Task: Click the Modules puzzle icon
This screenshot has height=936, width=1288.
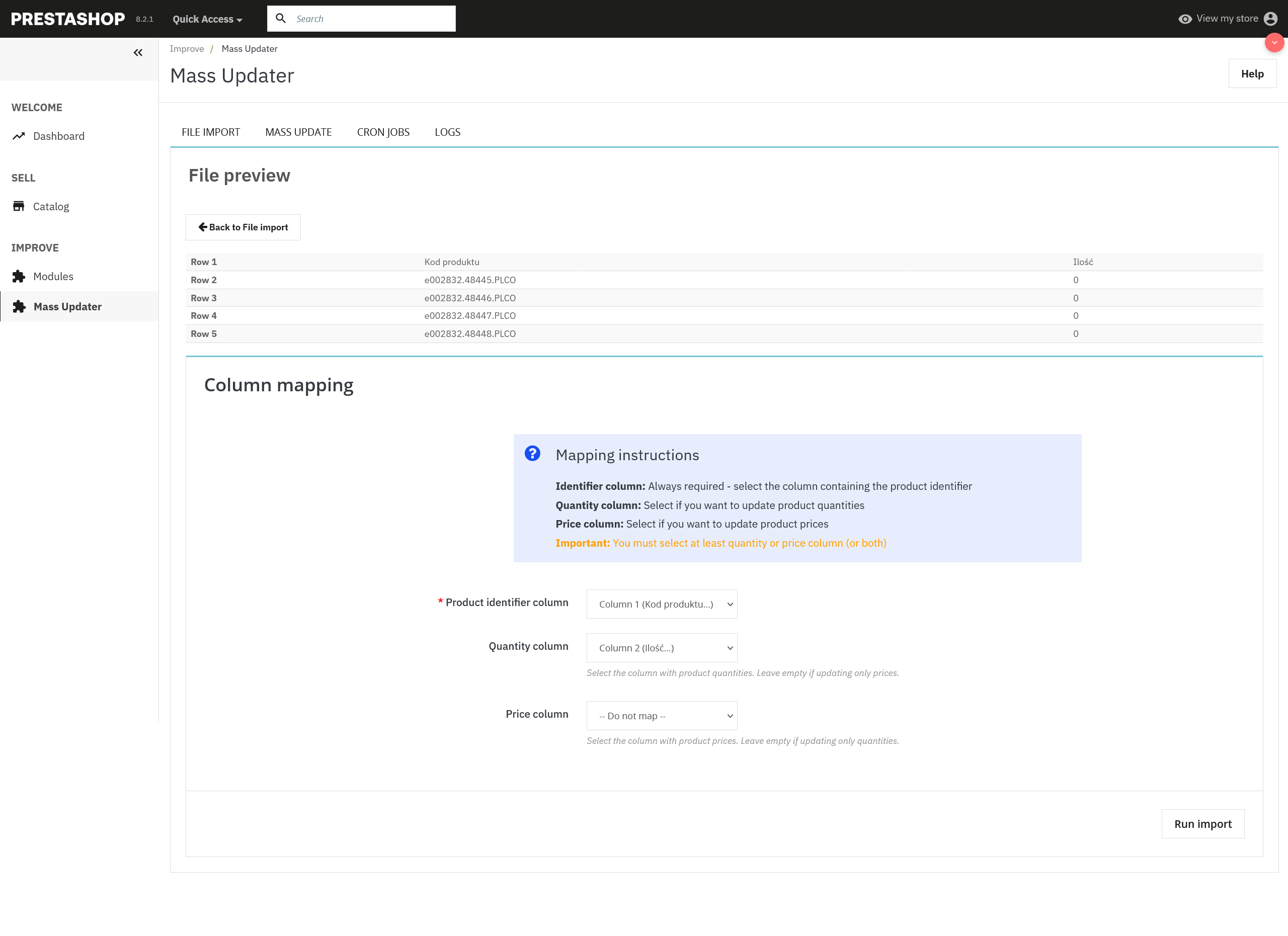Action: pos(19,277)
